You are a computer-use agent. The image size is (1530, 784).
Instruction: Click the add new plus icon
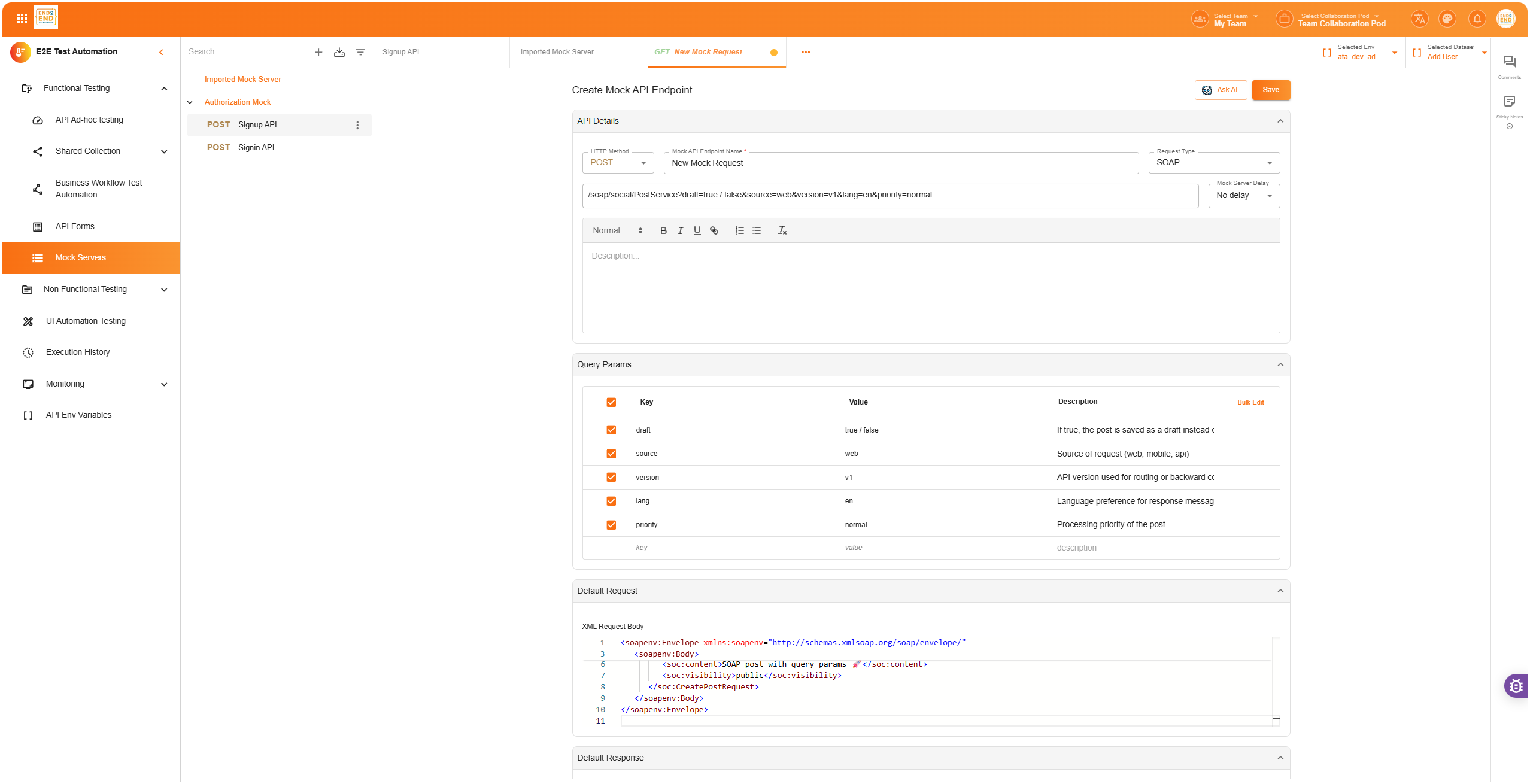[x=318, y=52]
